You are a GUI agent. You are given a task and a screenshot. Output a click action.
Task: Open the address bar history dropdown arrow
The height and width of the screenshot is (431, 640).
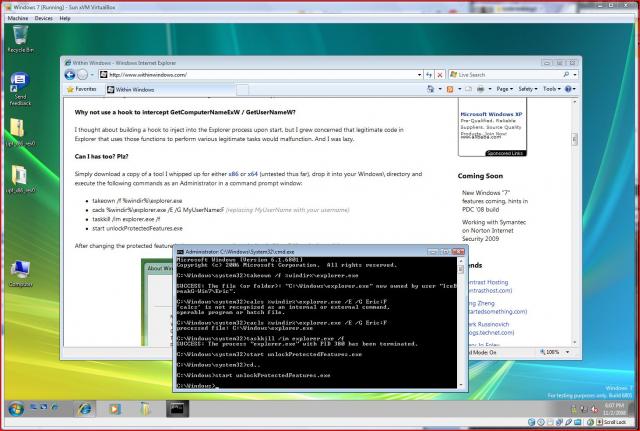tap(419, 75)
